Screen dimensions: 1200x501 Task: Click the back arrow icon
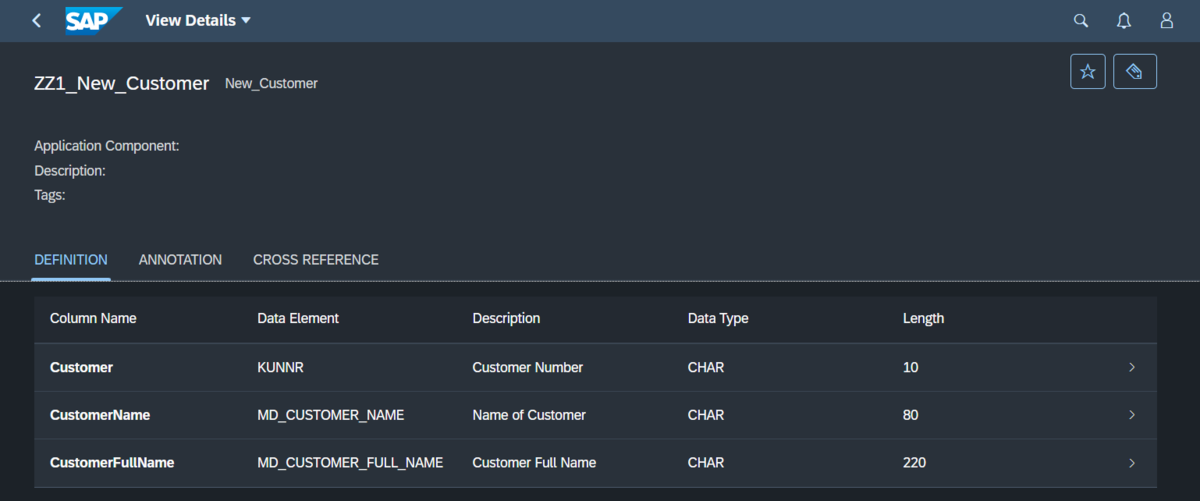(37, 20)
